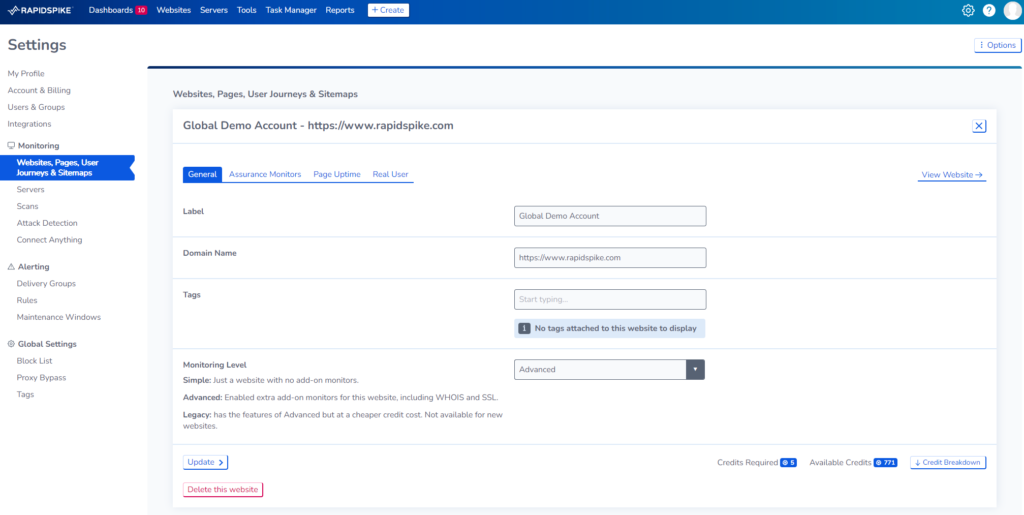Switch to the Real User tab
Screen dimensions: 1024x515
point(391,174)
